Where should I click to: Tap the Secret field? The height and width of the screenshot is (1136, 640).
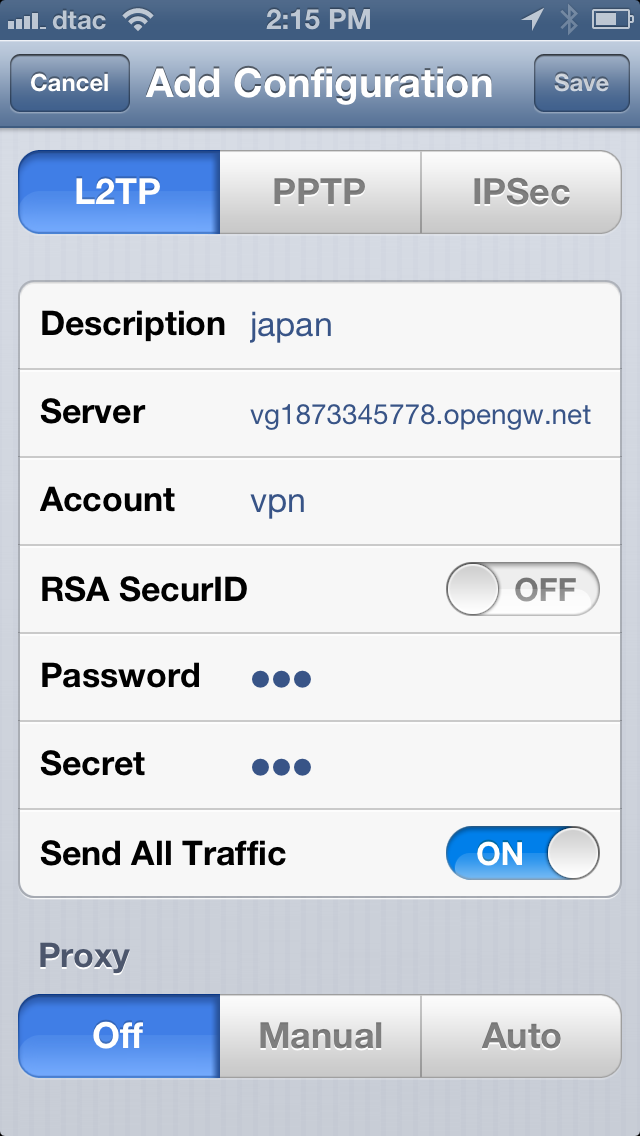320,765
